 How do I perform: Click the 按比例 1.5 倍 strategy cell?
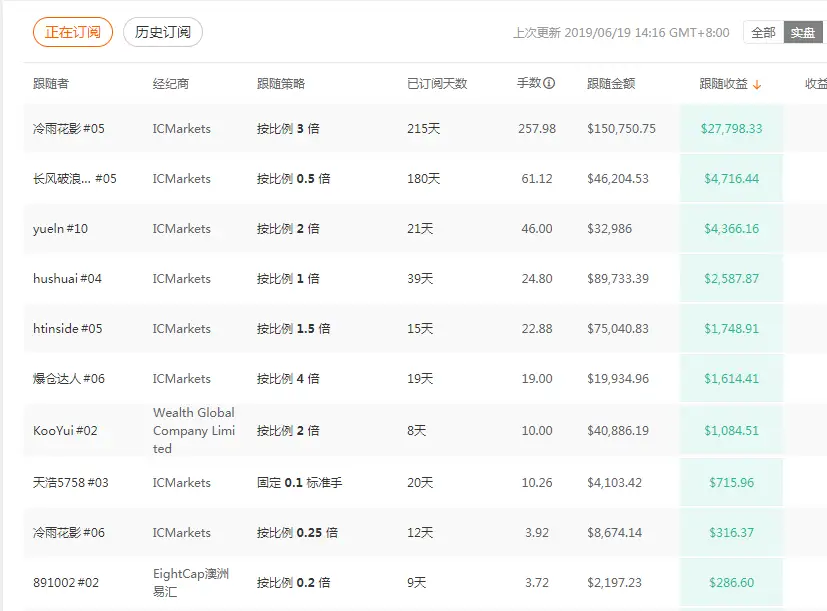(x=293, y=329)
